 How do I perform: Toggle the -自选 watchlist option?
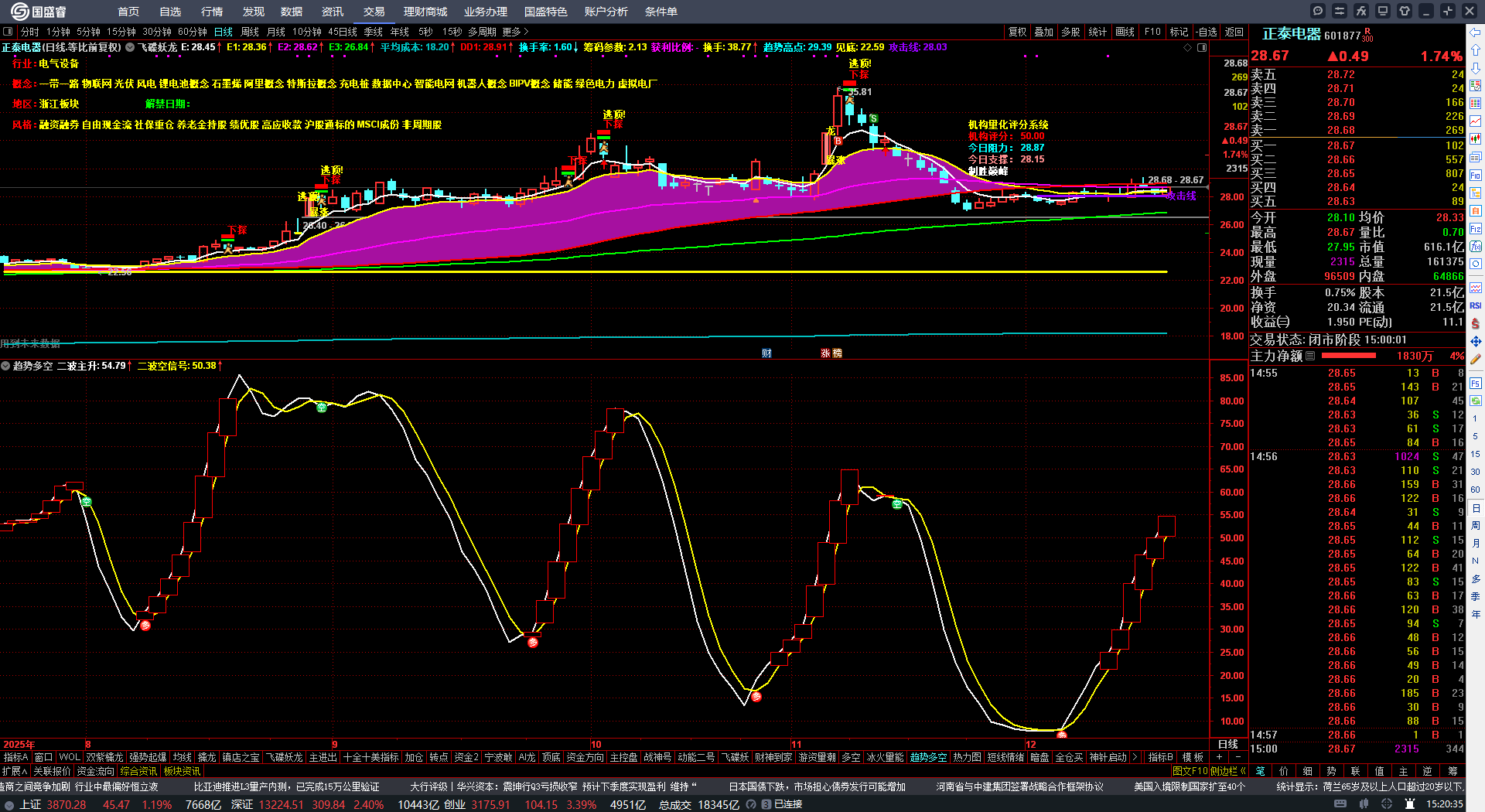coord(1207,32)
